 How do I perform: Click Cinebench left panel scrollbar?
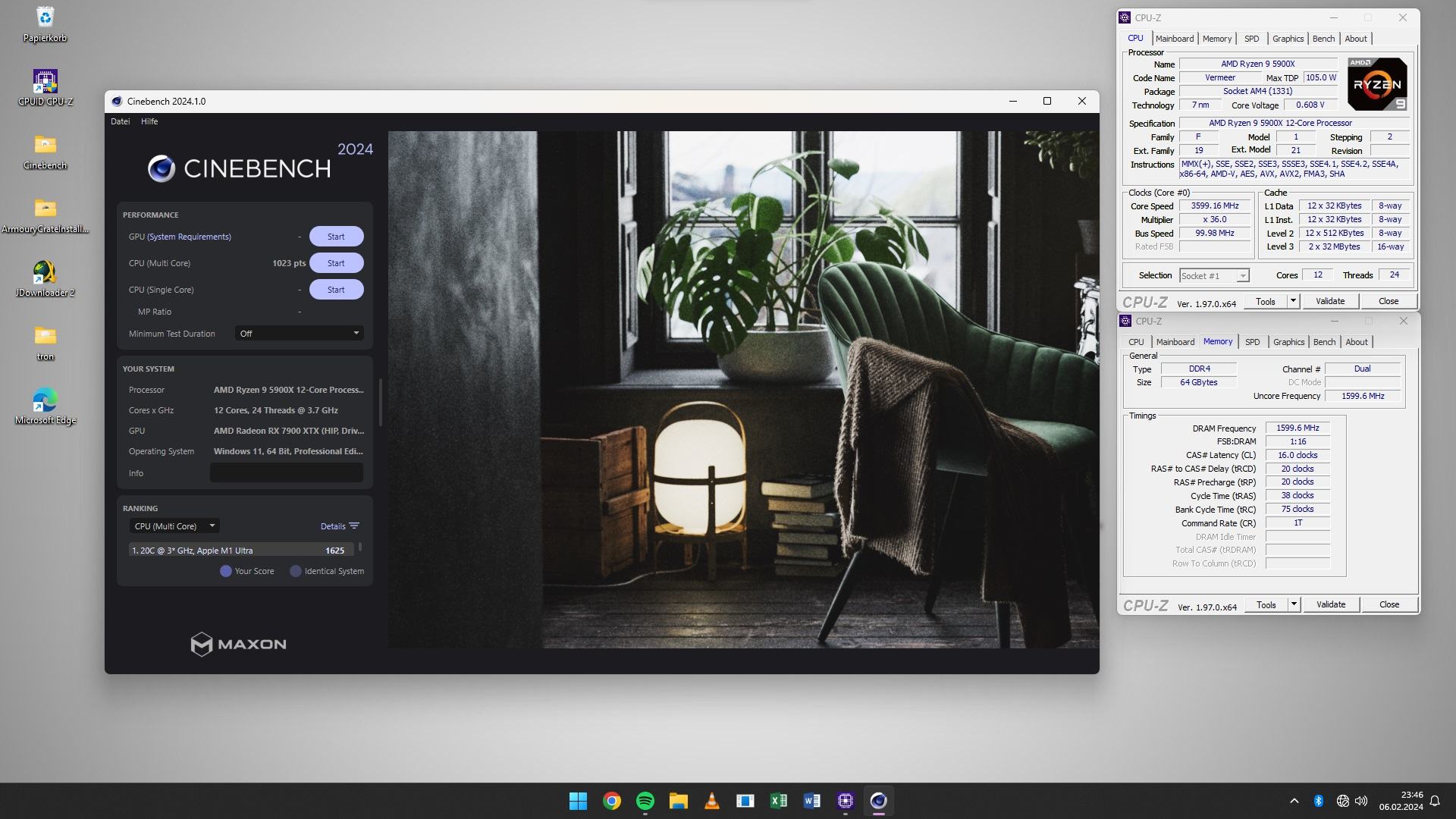pyautogui.click(x=380, y=402)
